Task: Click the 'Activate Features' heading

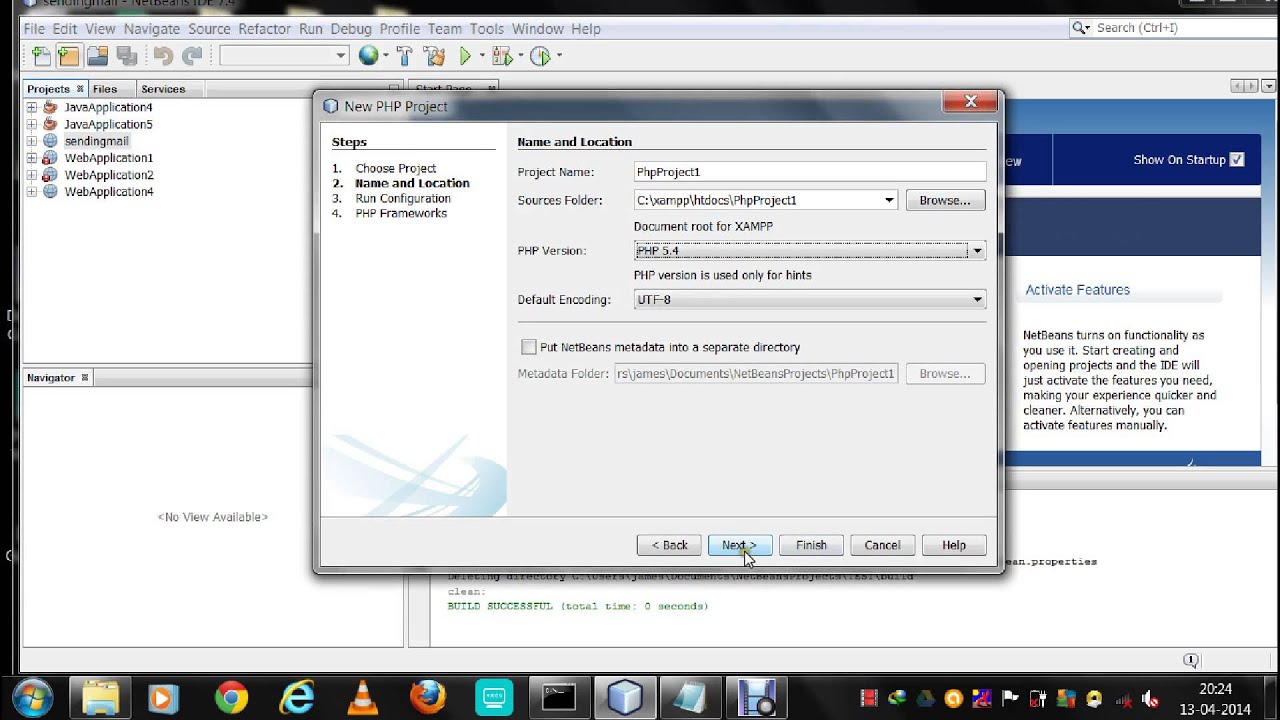Action: [1077, 290]
